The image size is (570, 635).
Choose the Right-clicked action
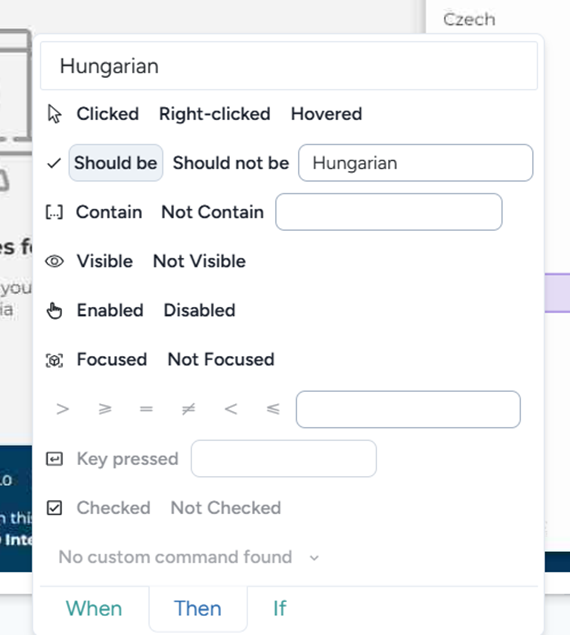215,114
